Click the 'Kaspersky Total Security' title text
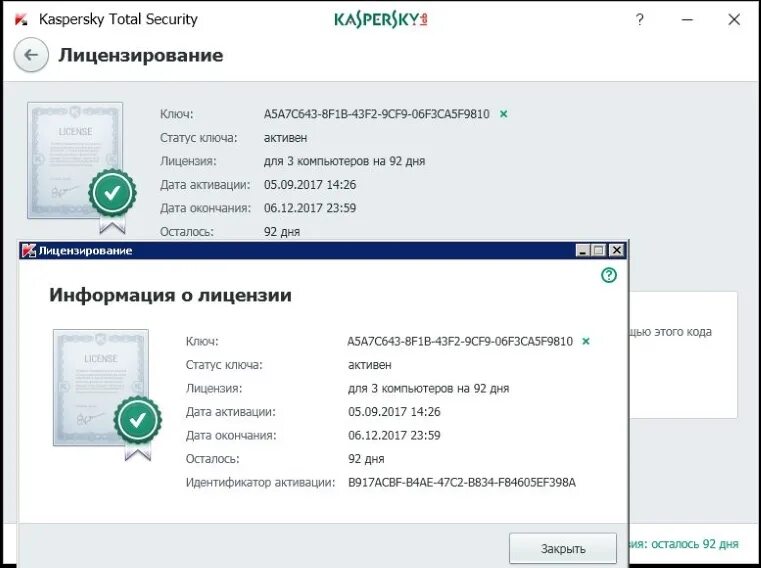761x568 pixels. (x=118, y=19)
